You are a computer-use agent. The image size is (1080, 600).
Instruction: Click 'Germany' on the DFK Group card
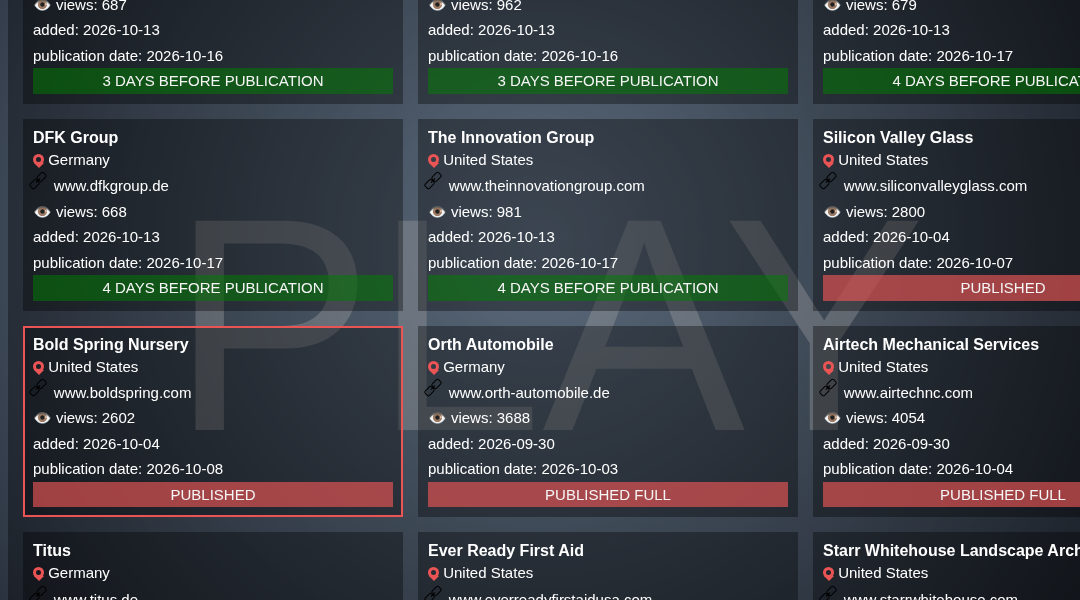tap(79, 160)
